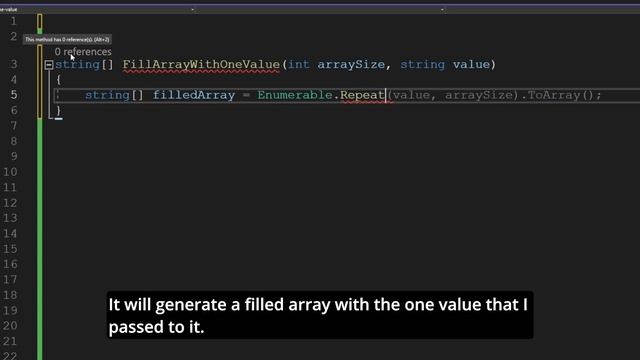This screenshot has height=360, width=640.
Task: Click the 'Enumerable' class name
Action: point(295,95)
